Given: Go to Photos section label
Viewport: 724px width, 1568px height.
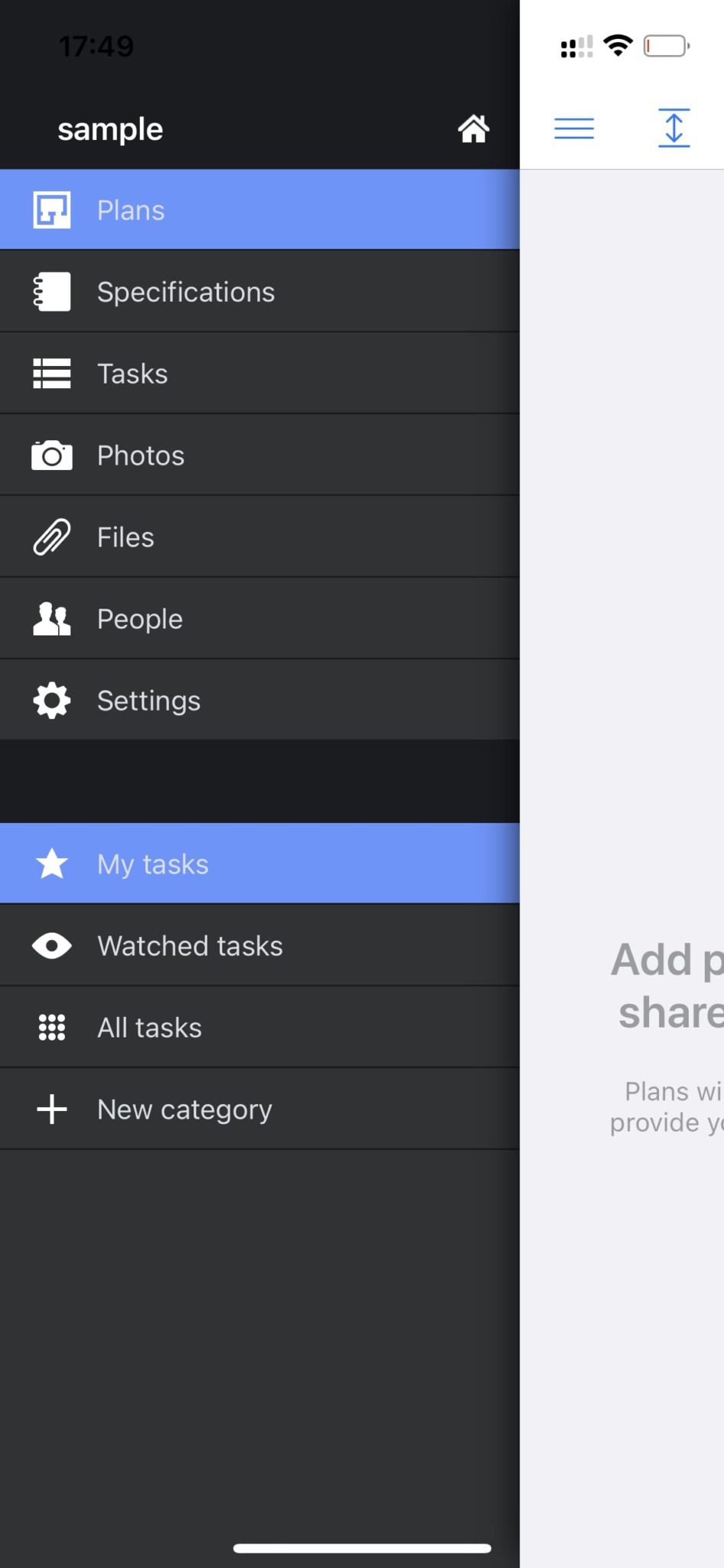Looking at the screenshot, I should (x=141, y=456).
